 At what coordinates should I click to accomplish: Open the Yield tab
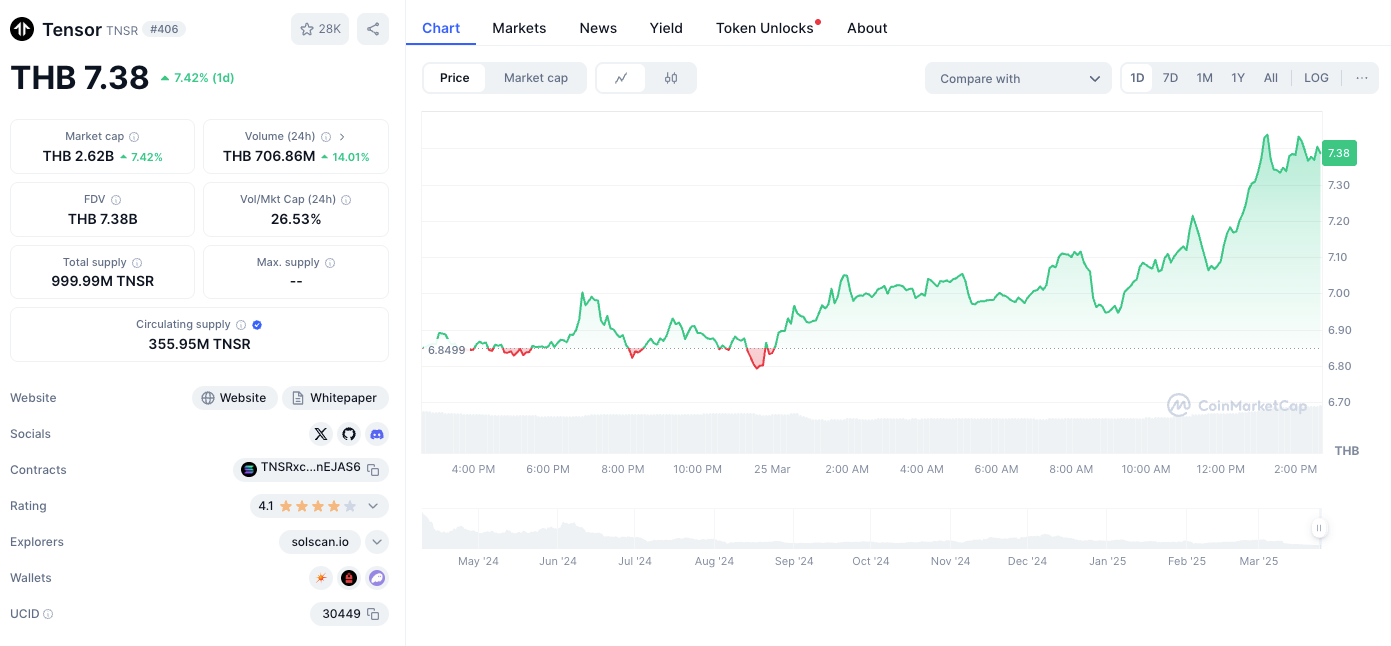click(666, 28)
